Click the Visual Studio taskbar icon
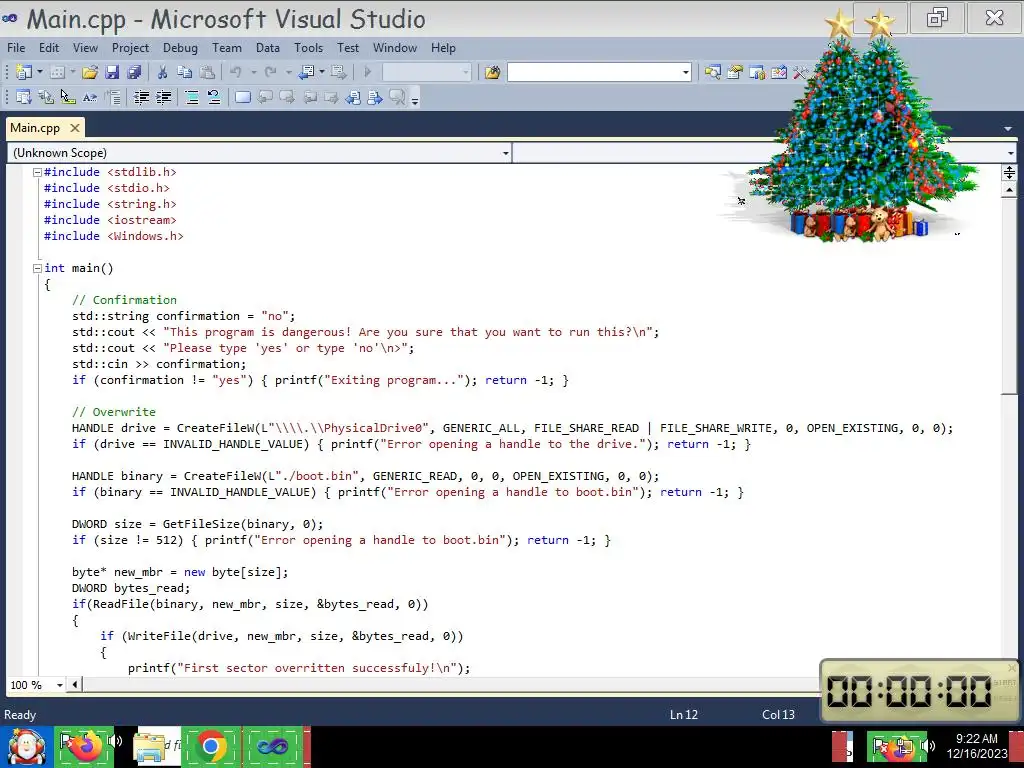1024x768 pixels. [273, 746]
